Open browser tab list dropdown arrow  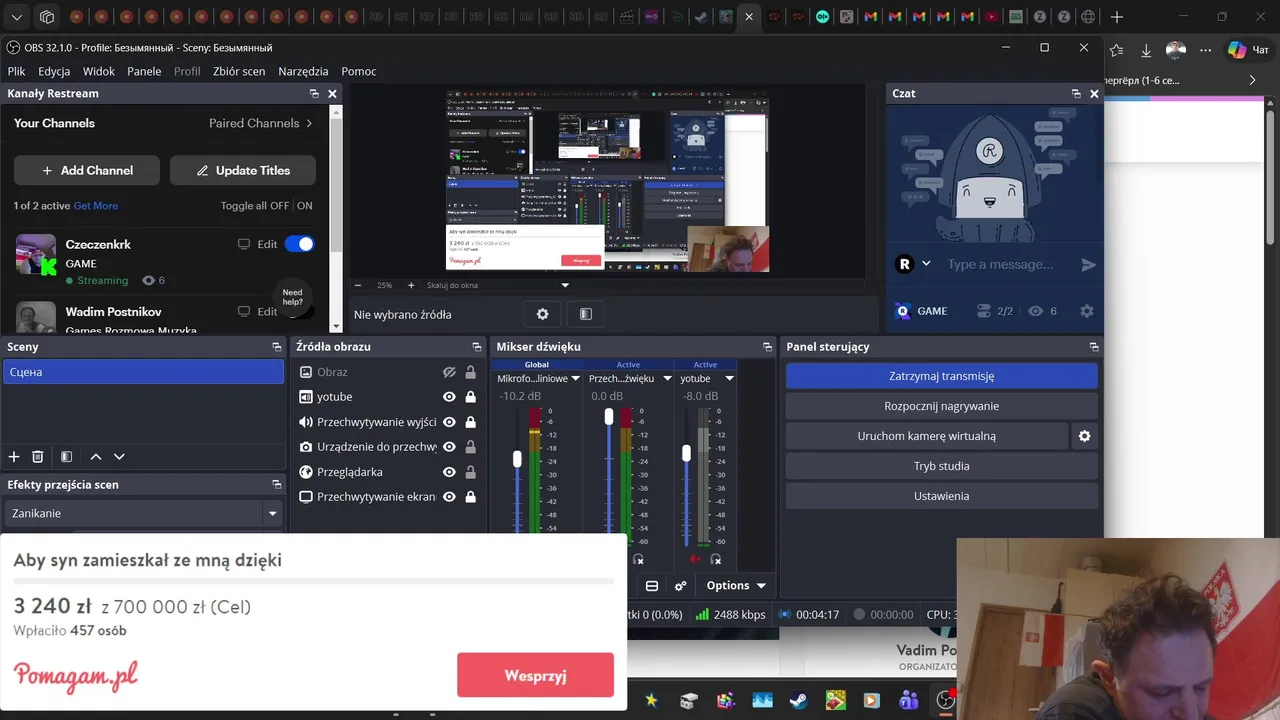[16, 17]
